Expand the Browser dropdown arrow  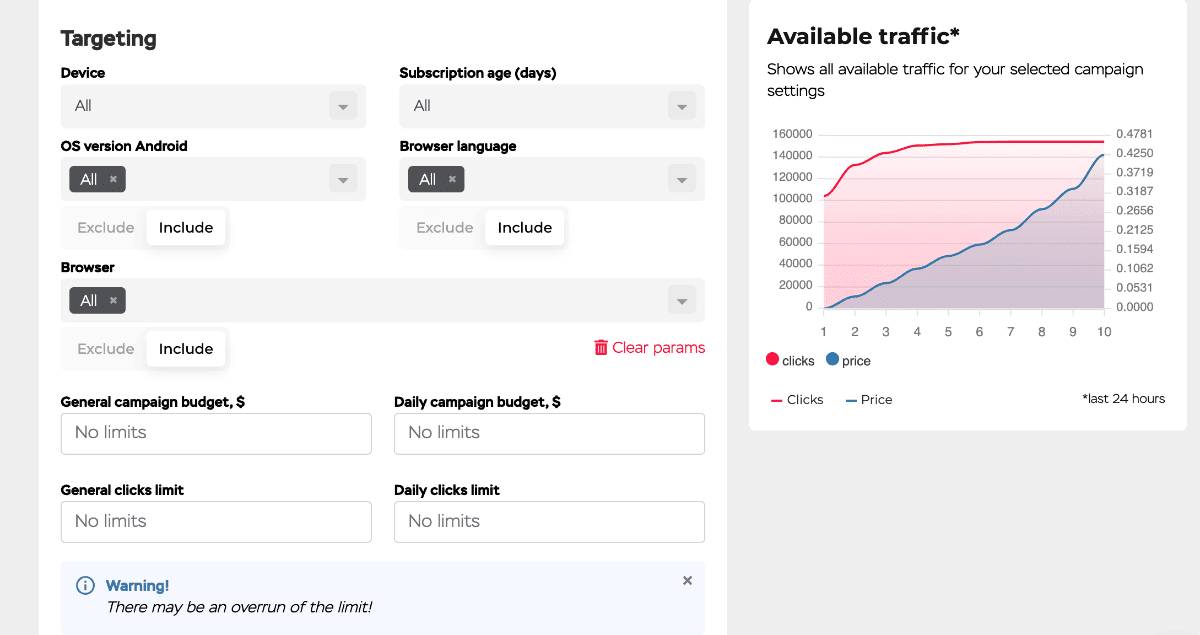[681, 301]
